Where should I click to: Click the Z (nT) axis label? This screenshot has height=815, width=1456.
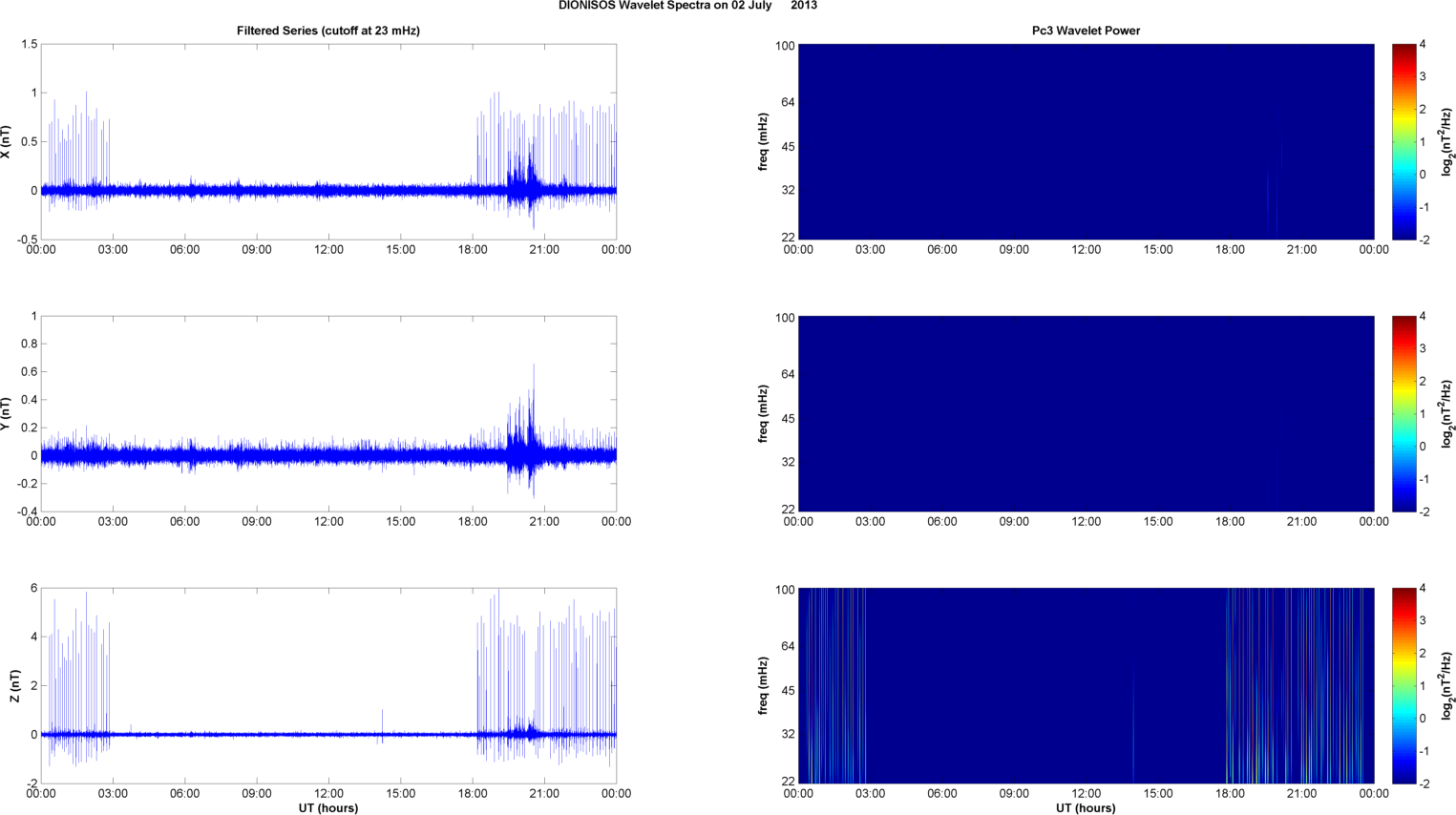click(x=14, y=686)
